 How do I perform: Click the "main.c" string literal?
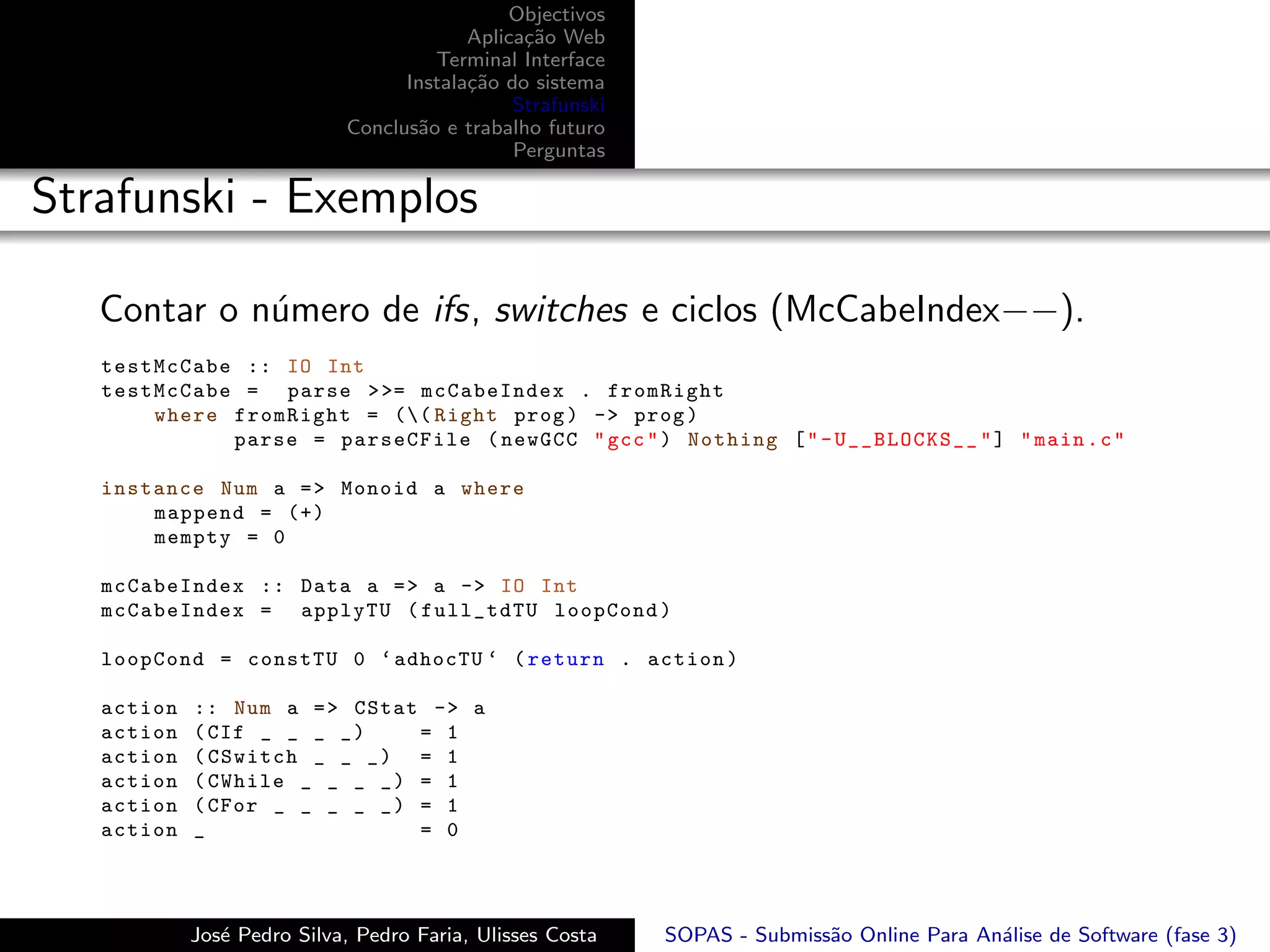click(x=1072, y=439)
